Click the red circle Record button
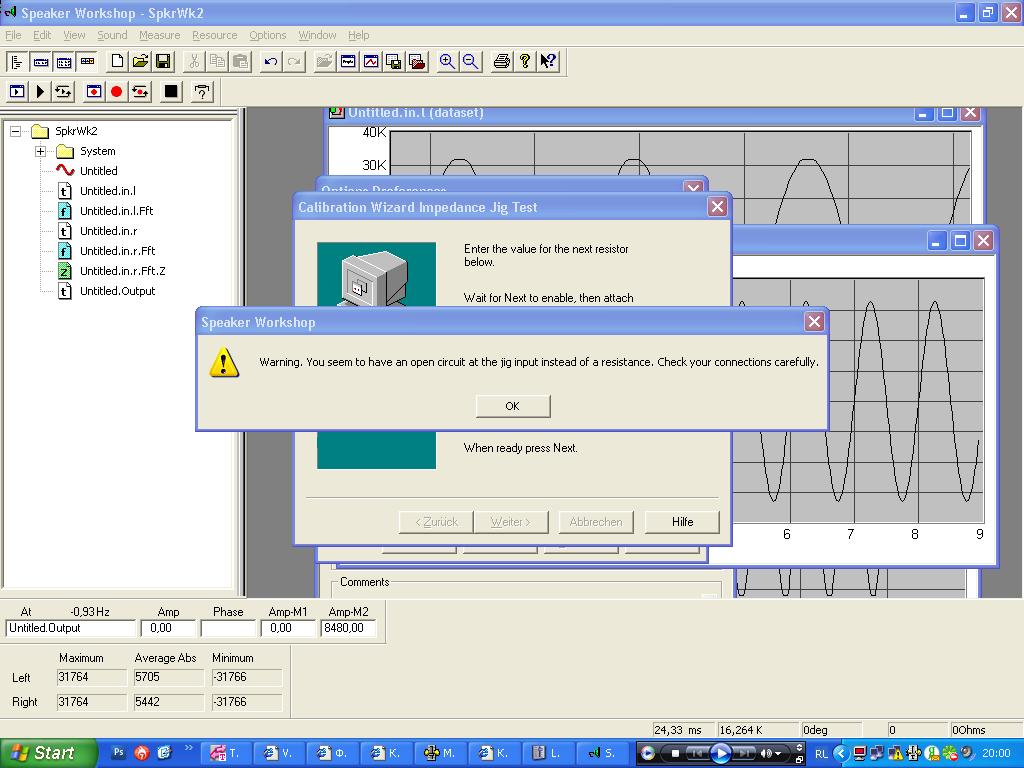The height and width of the screenshot is (768, 1024). pos(117,92)
